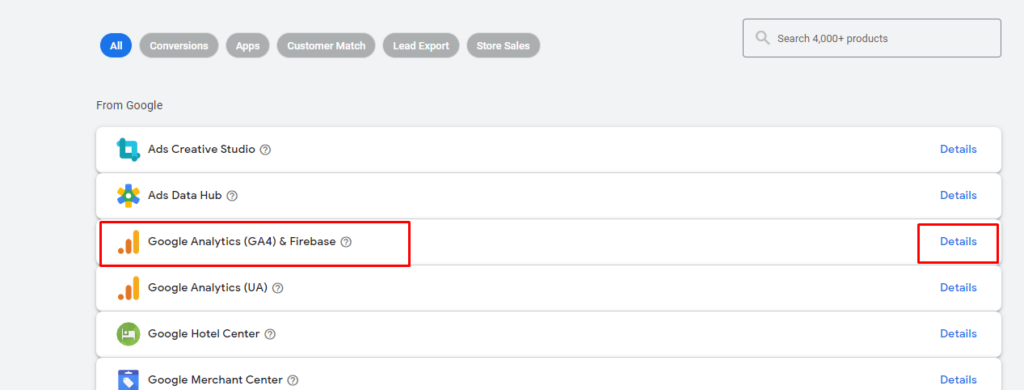
Task: Open help icon next to Google Analytics (UA)
Action: point(278,287)
